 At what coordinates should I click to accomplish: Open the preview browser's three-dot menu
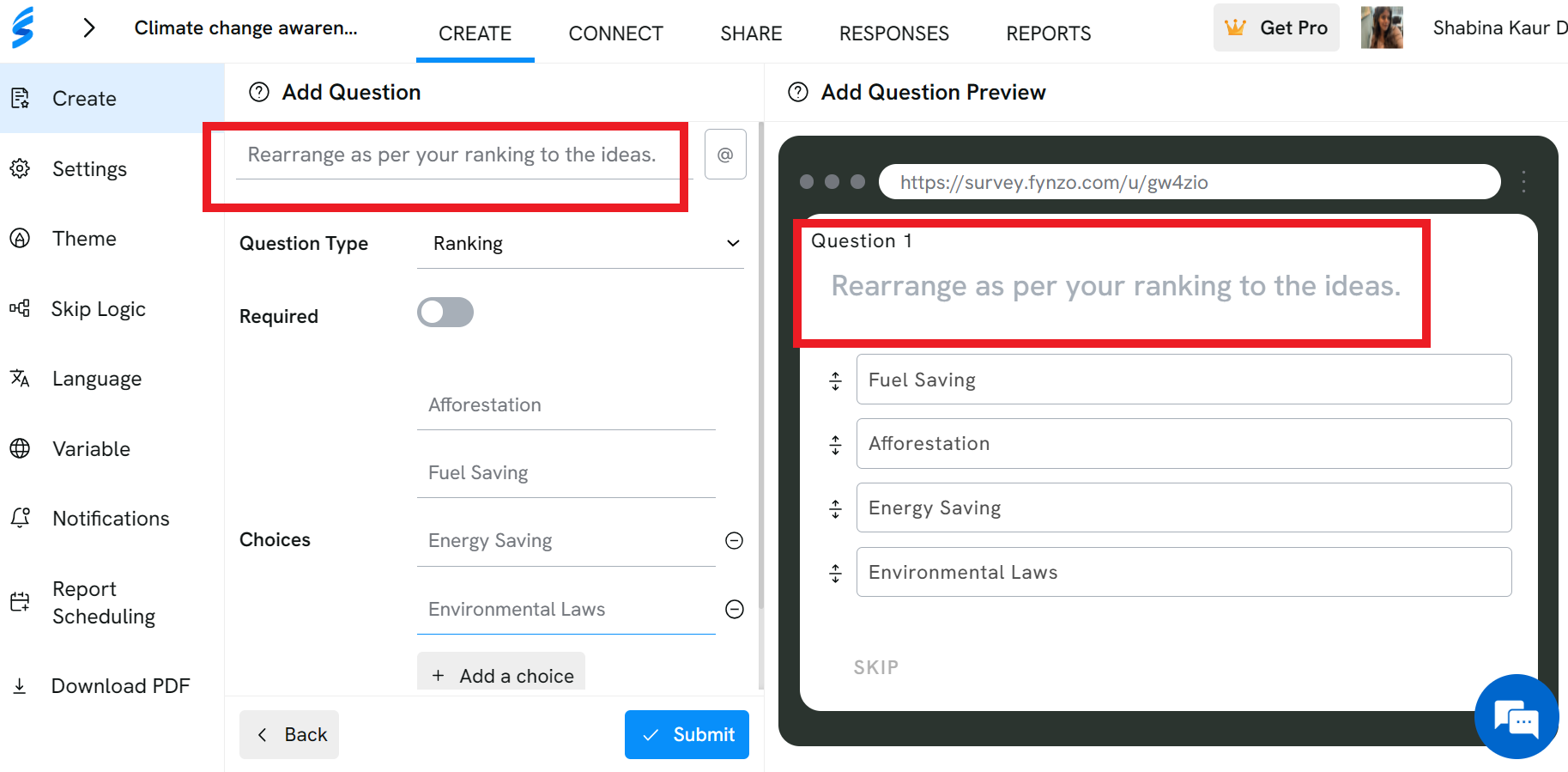[1523, 181]
